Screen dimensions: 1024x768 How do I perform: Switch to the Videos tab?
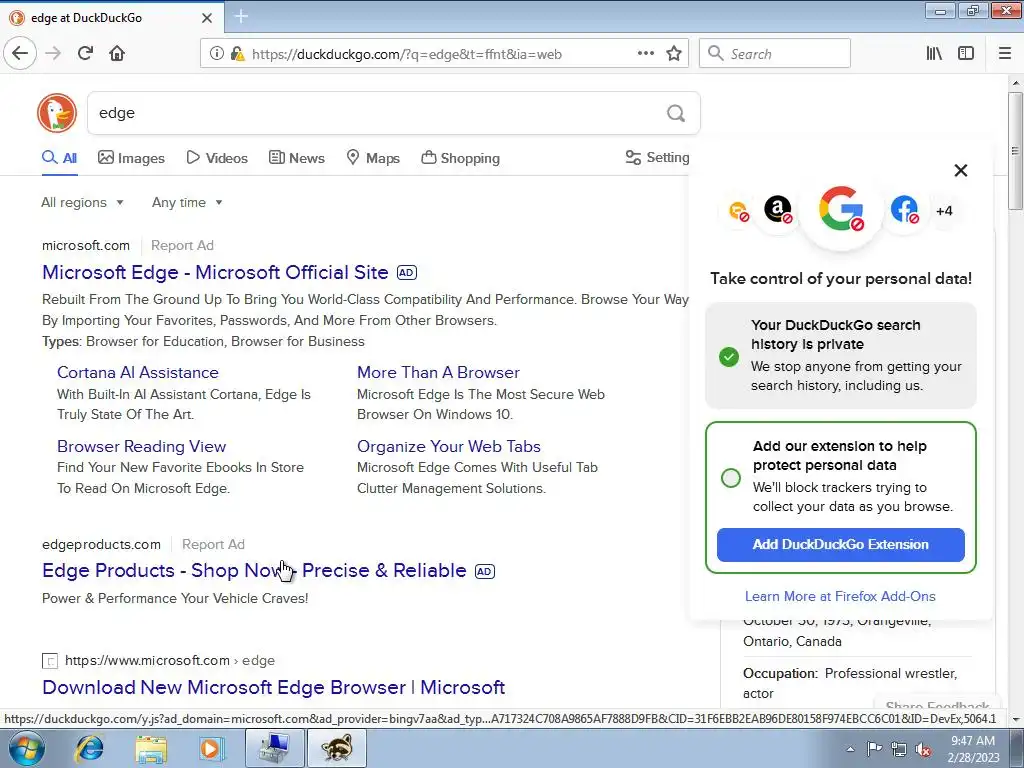click(x=217, y=158)
